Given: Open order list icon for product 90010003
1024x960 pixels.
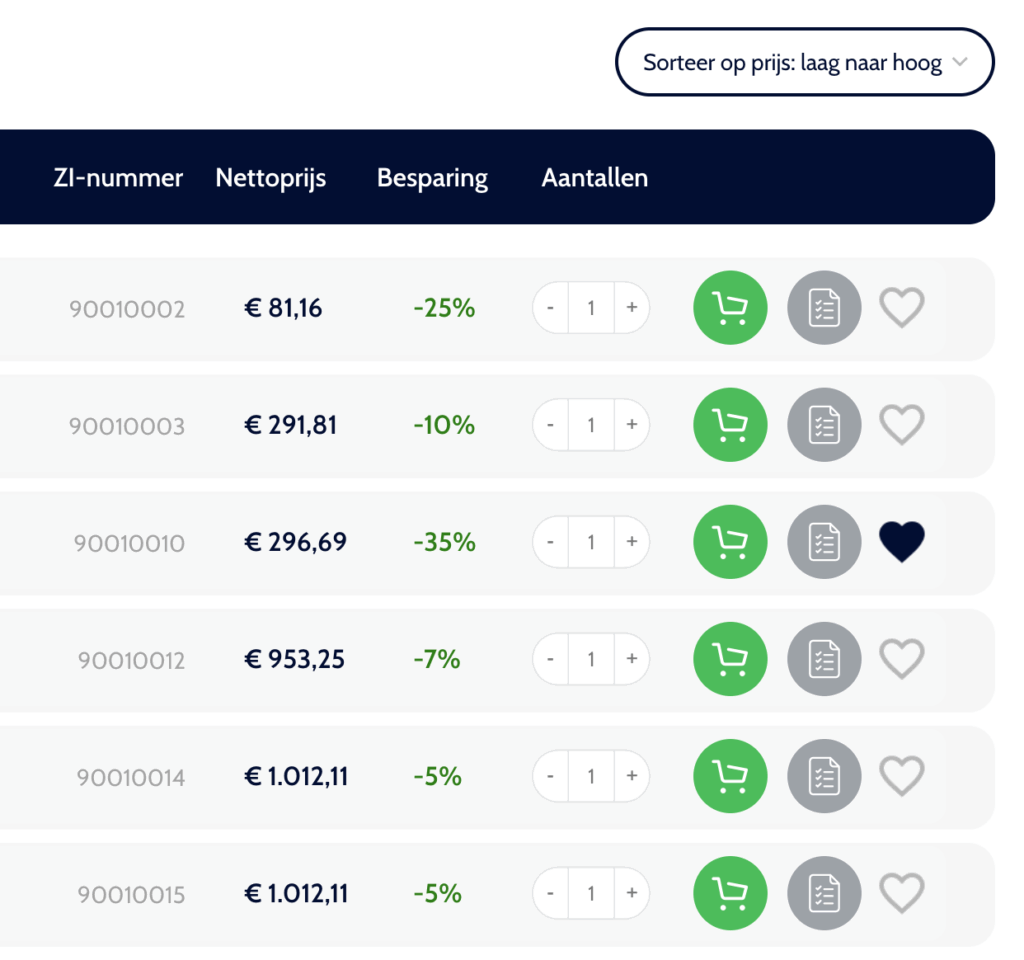Looking at the screenshot, I should [824, 425].
